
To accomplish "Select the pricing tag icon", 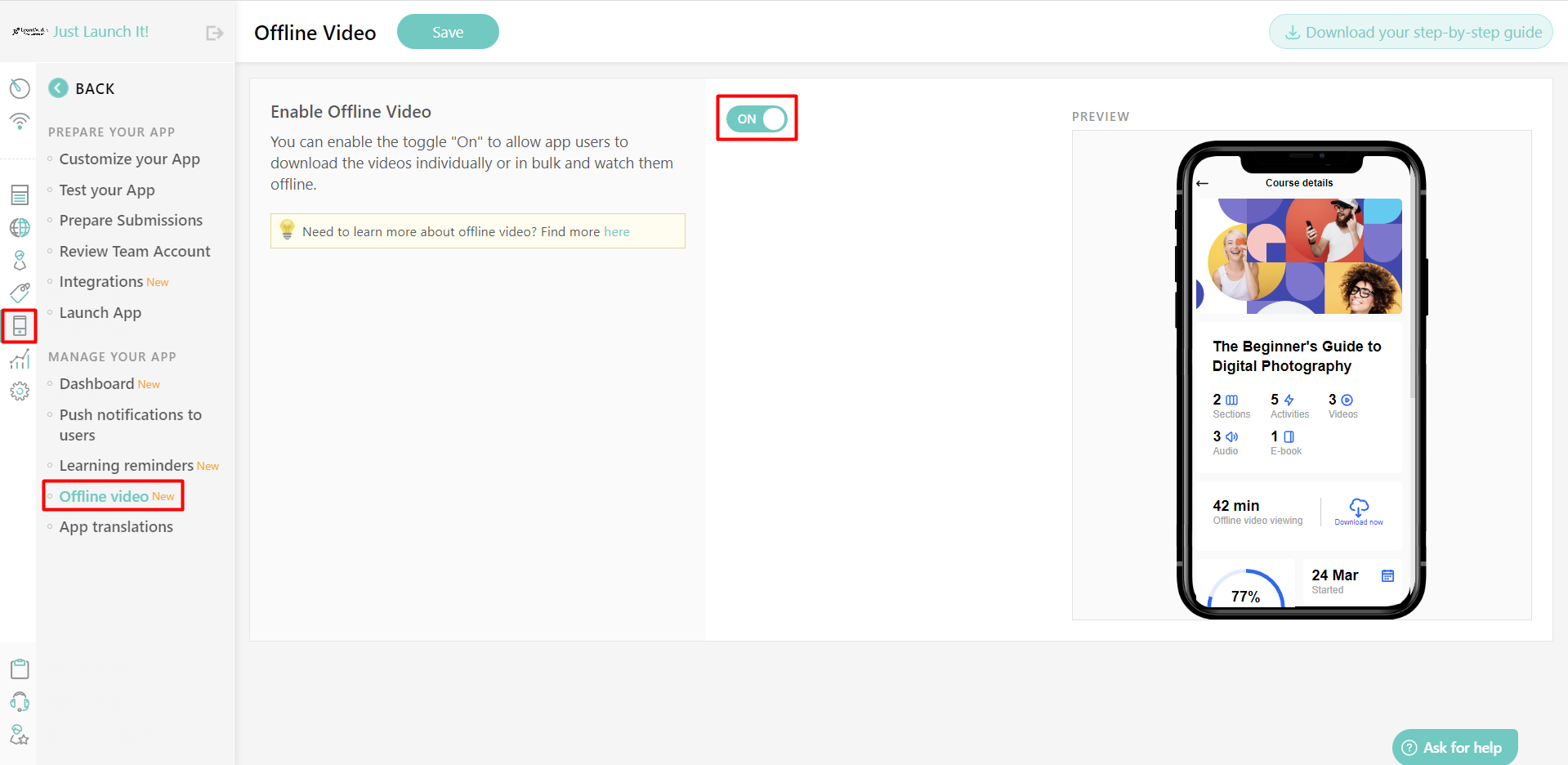I will point(20,293).
